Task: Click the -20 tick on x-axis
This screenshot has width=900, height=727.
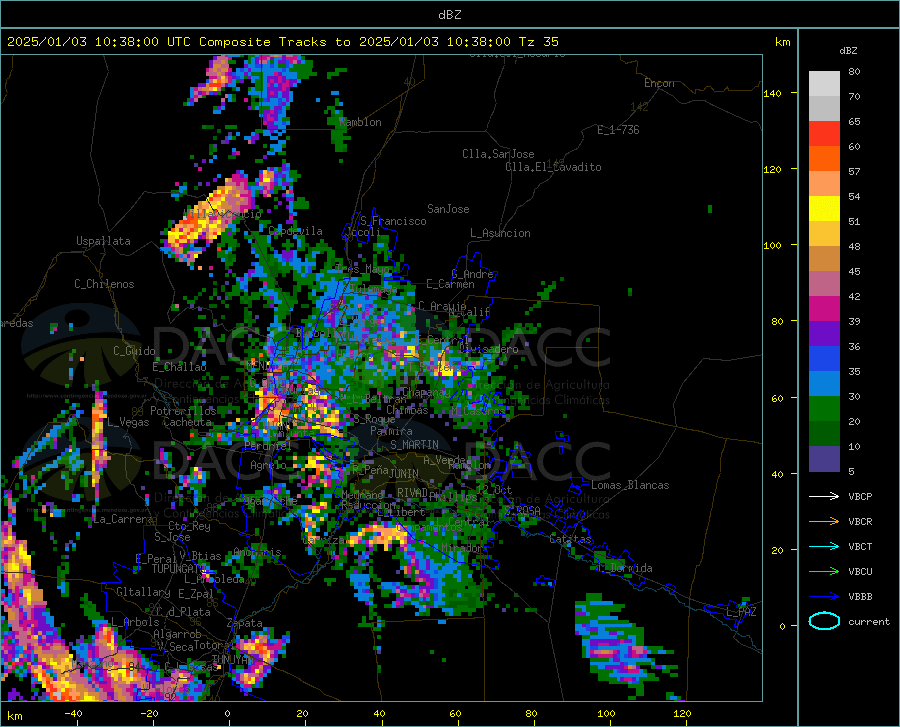Action: (149, 714)
